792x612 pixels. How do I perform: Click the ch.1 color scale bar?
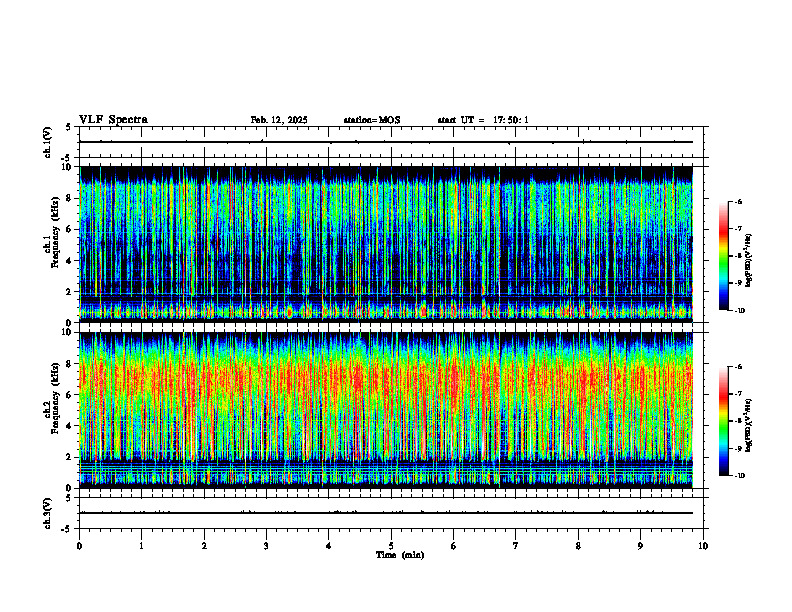pos(724,256)
